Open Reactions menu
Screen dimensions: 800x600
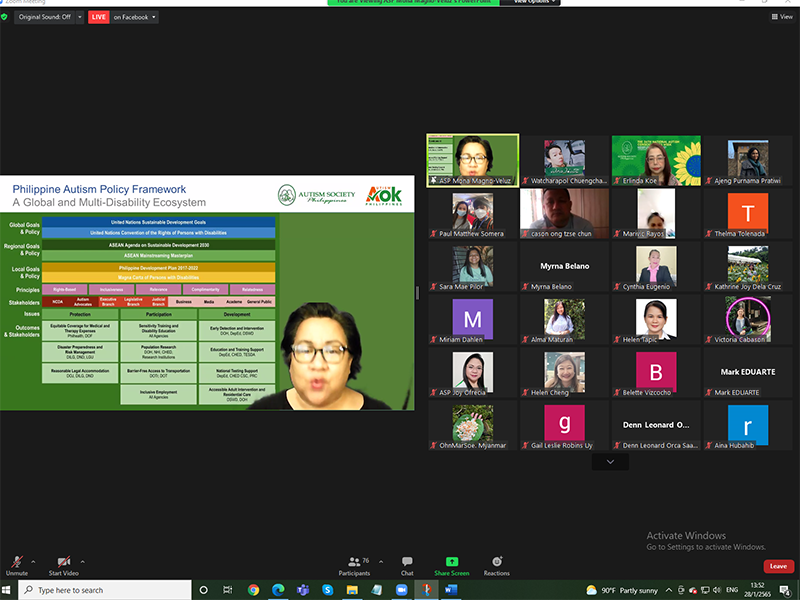496,566
